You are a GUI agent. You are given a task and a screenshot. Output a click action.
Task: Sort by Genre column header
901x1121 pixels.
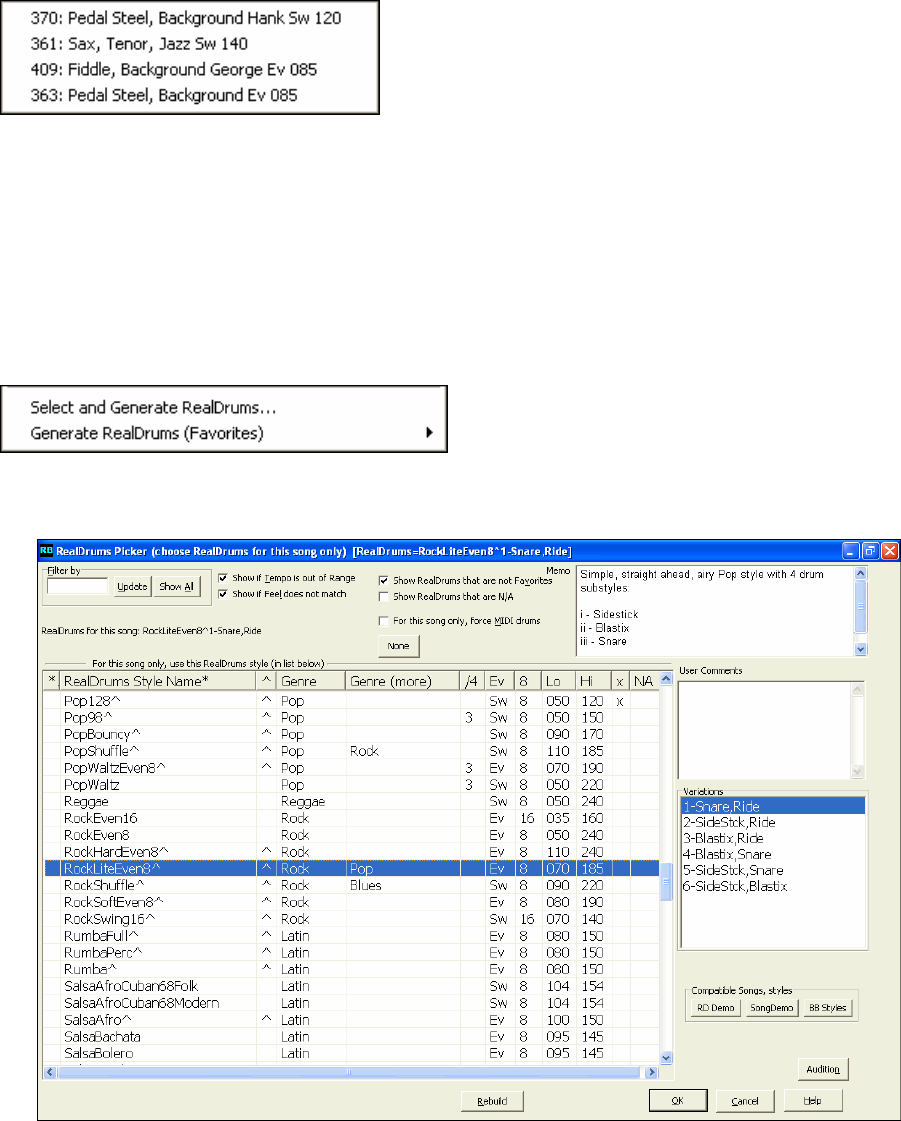click(310, 681)
